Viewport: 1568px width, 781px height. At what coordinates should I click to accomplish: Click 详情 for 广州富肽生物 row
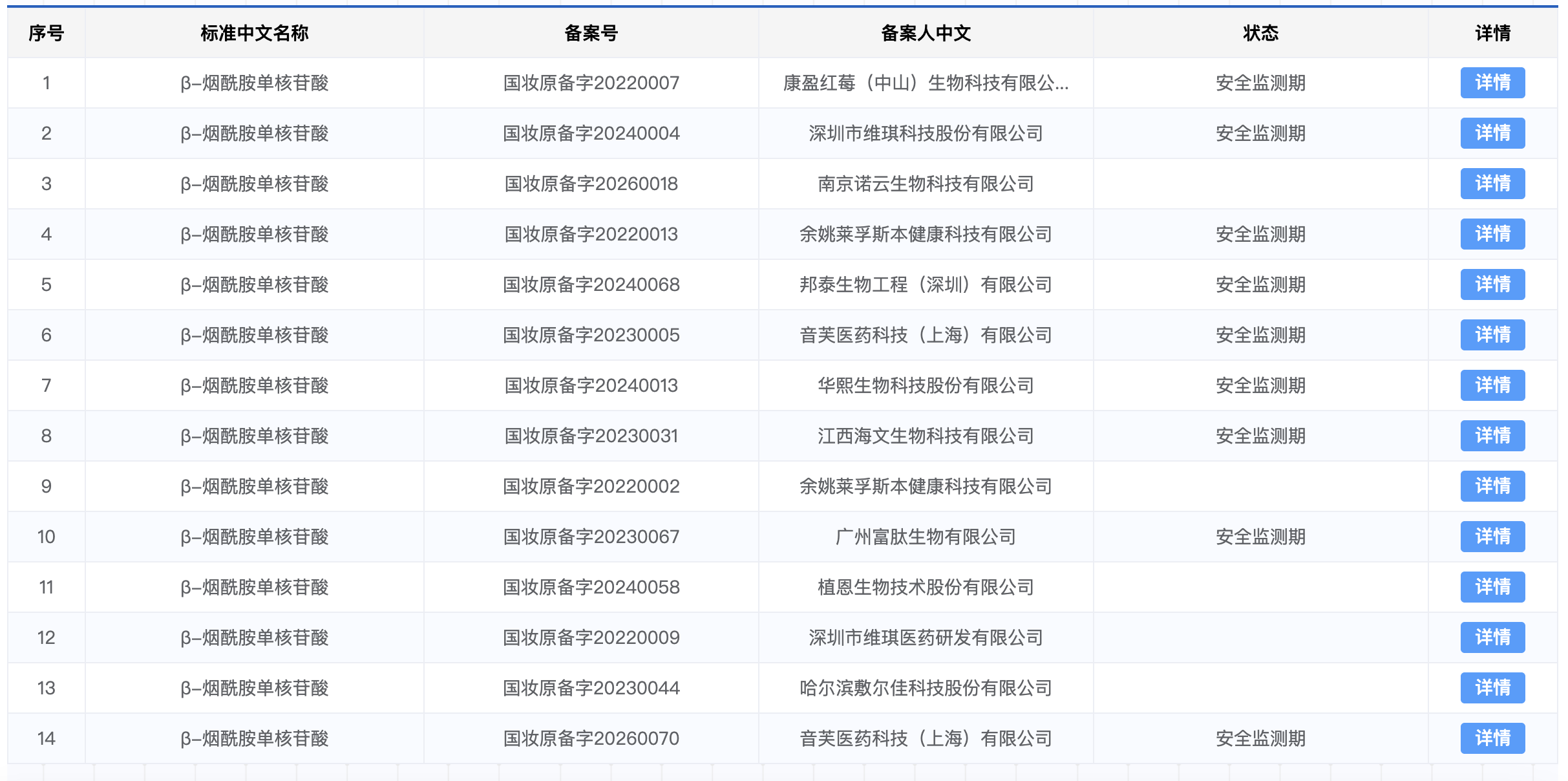1492,537
